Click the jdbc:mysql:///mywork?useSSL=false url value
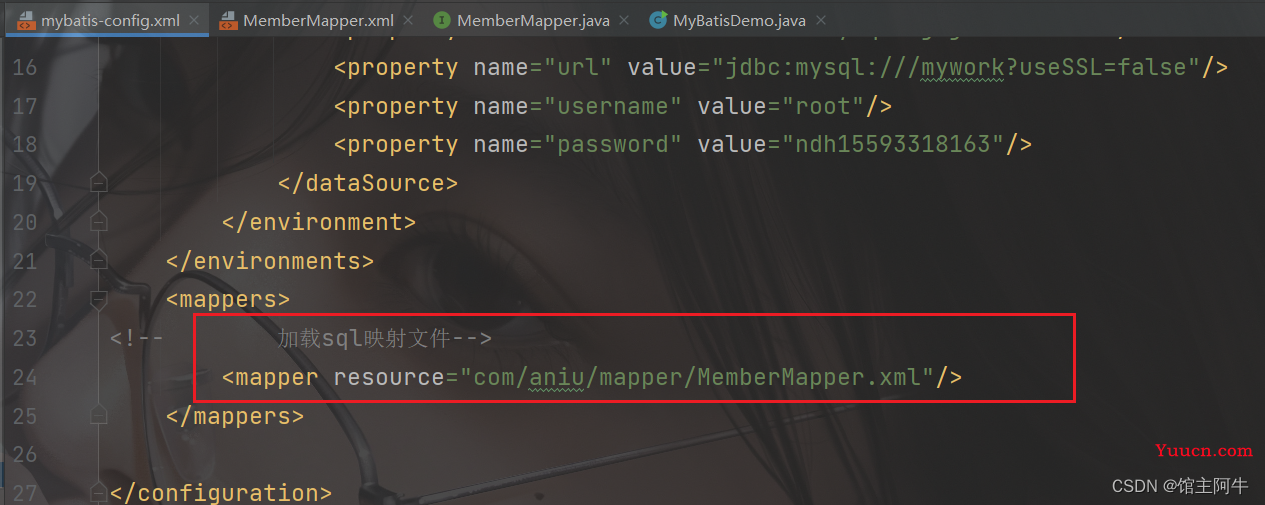Image resolution: width=1265 pixels, height=505 pixels. tap(955, 67)
